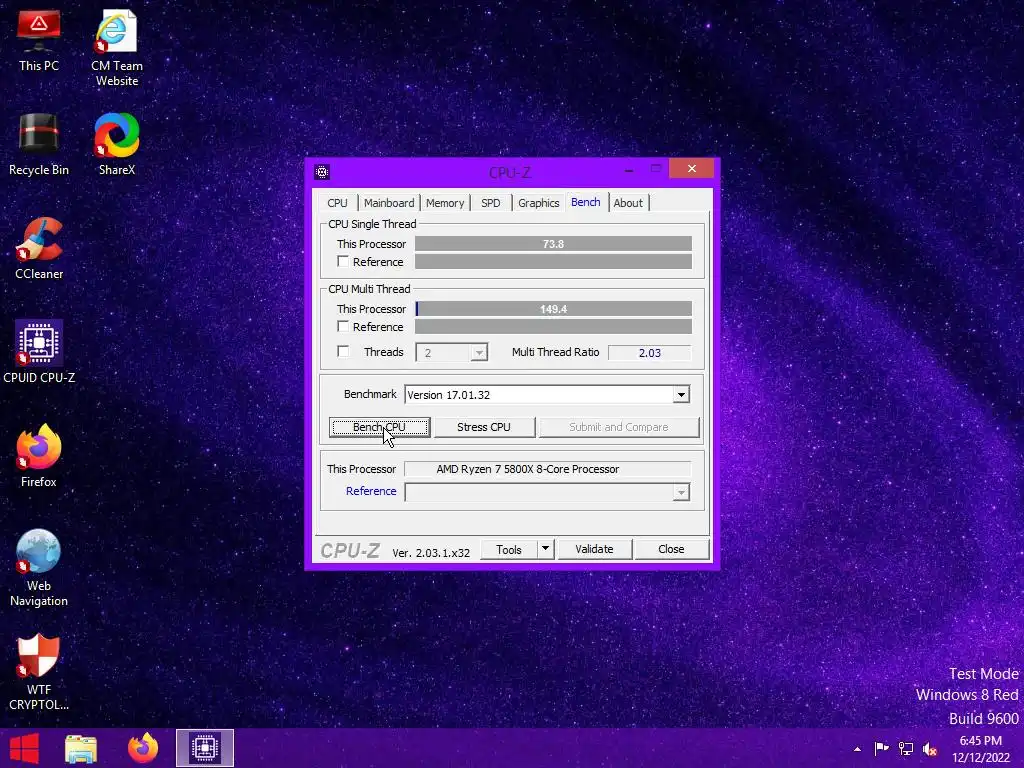Open taskbar clock 6:45 PM
This screenshot has width=1024, height=768.
981,749
